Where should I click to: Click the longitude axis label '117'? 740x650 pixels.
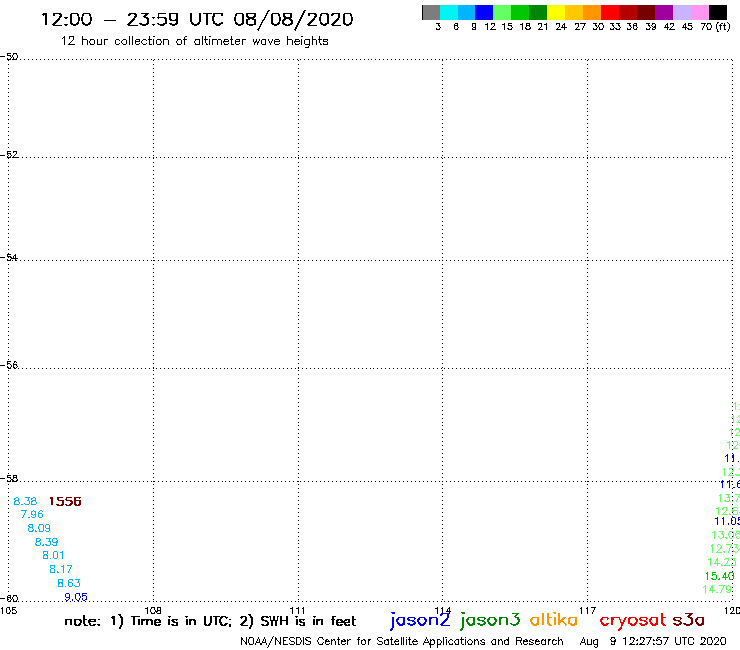(x=587, y=611)
